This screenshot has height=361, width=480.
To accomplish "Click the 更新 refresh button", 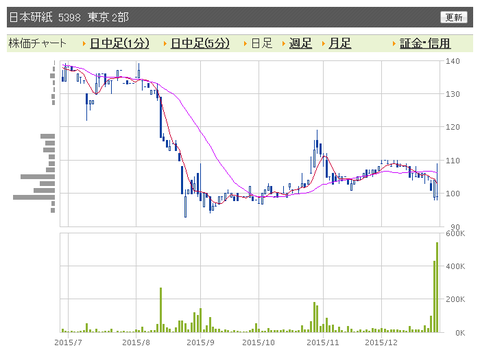I will tap(454, 17).
